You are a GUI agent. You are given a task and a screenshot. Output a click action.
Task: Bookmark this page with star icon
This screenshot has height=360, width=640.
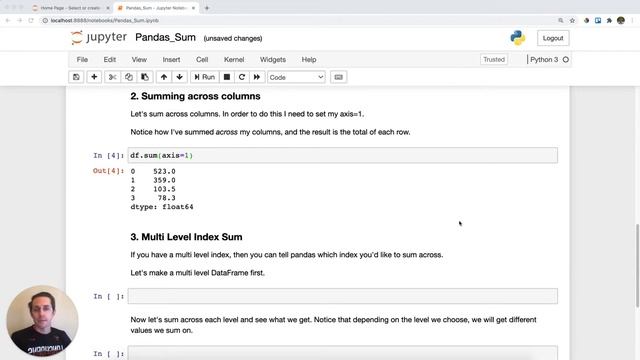point(572,20)
